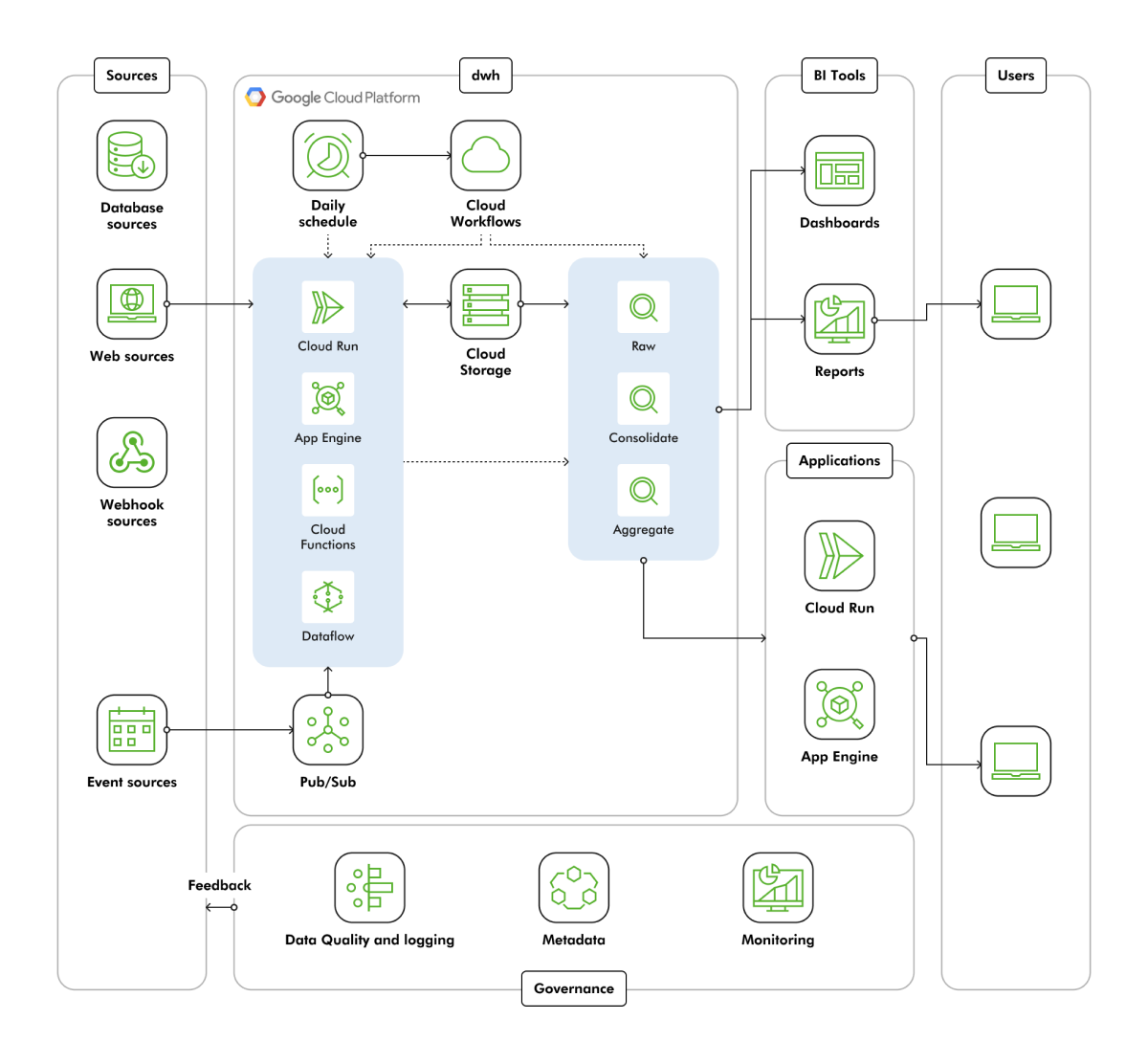The image size is (1148, 1064).
Task: Select the Cloud Functions braces icon
Action: pos(328,490)
